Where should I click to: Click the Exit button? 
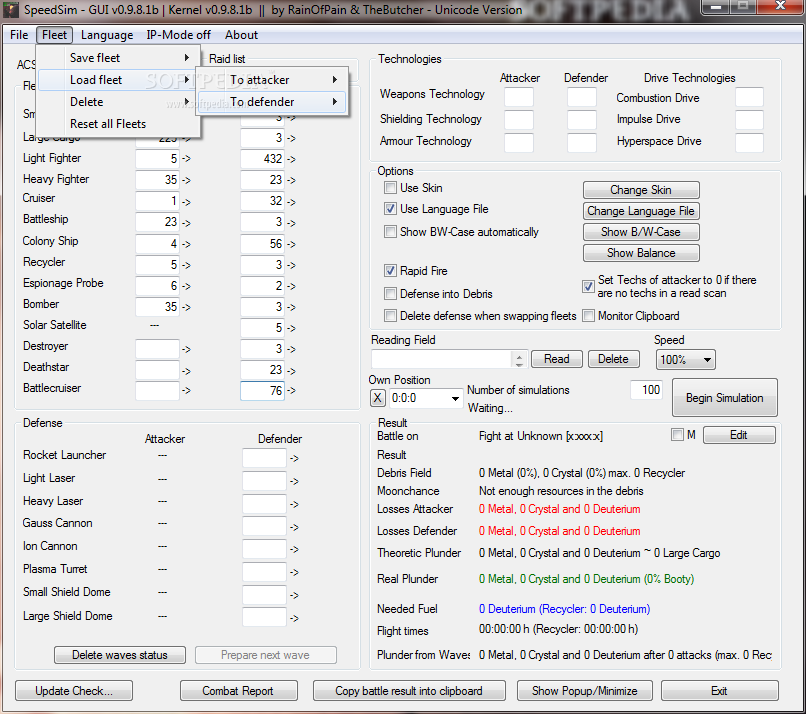pyautogui.click(x=720, y=691)
